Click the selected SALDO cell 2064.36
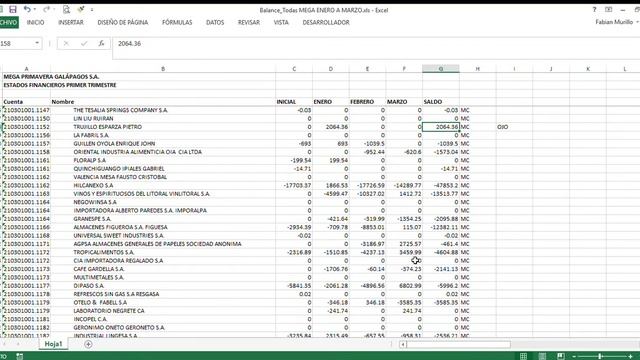This screenshot has height=360, width=640. (441, 127)
